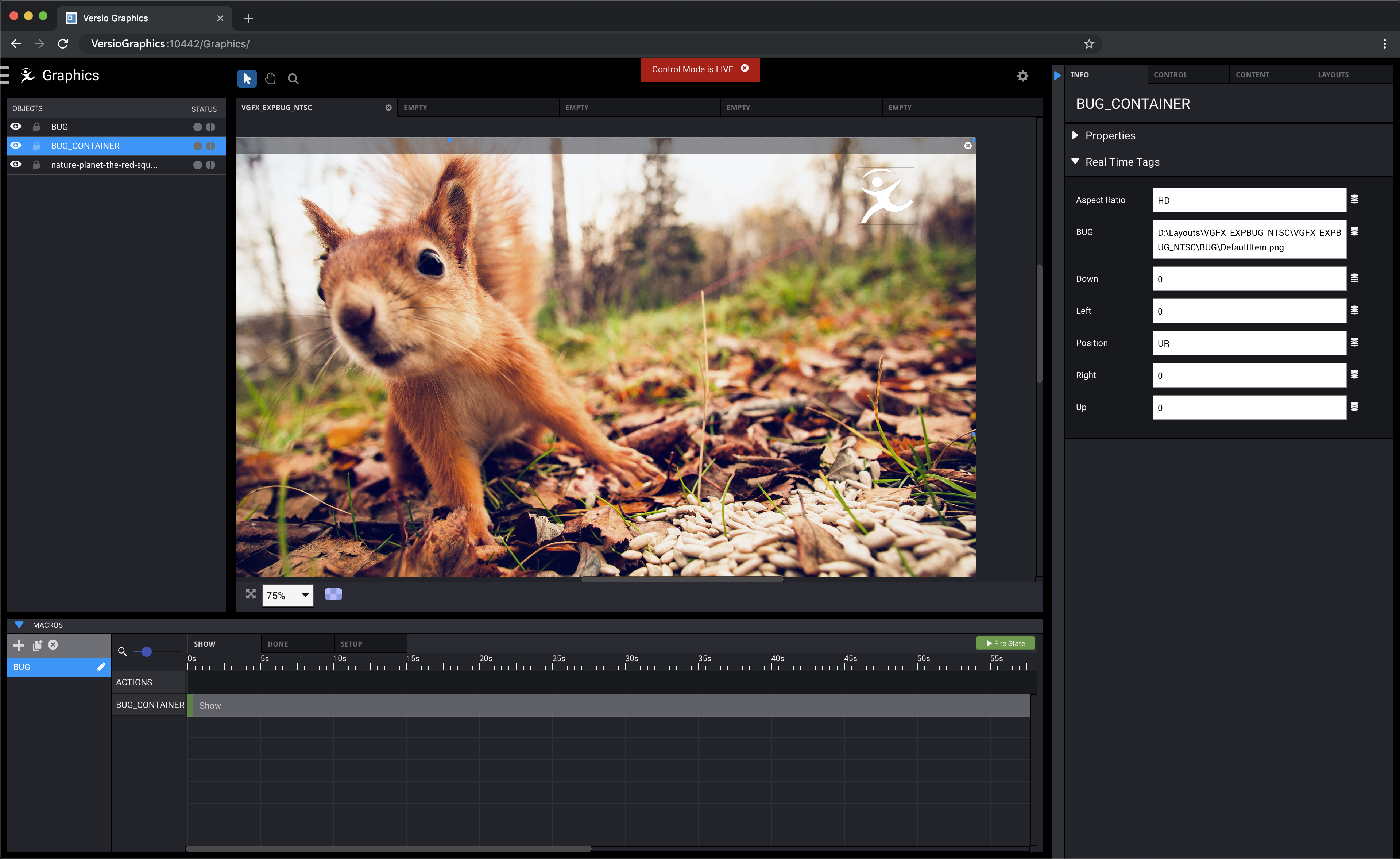Select the arrow pointer tool
The width and height of the screenshot is (1400, 859).
[247, 78]
